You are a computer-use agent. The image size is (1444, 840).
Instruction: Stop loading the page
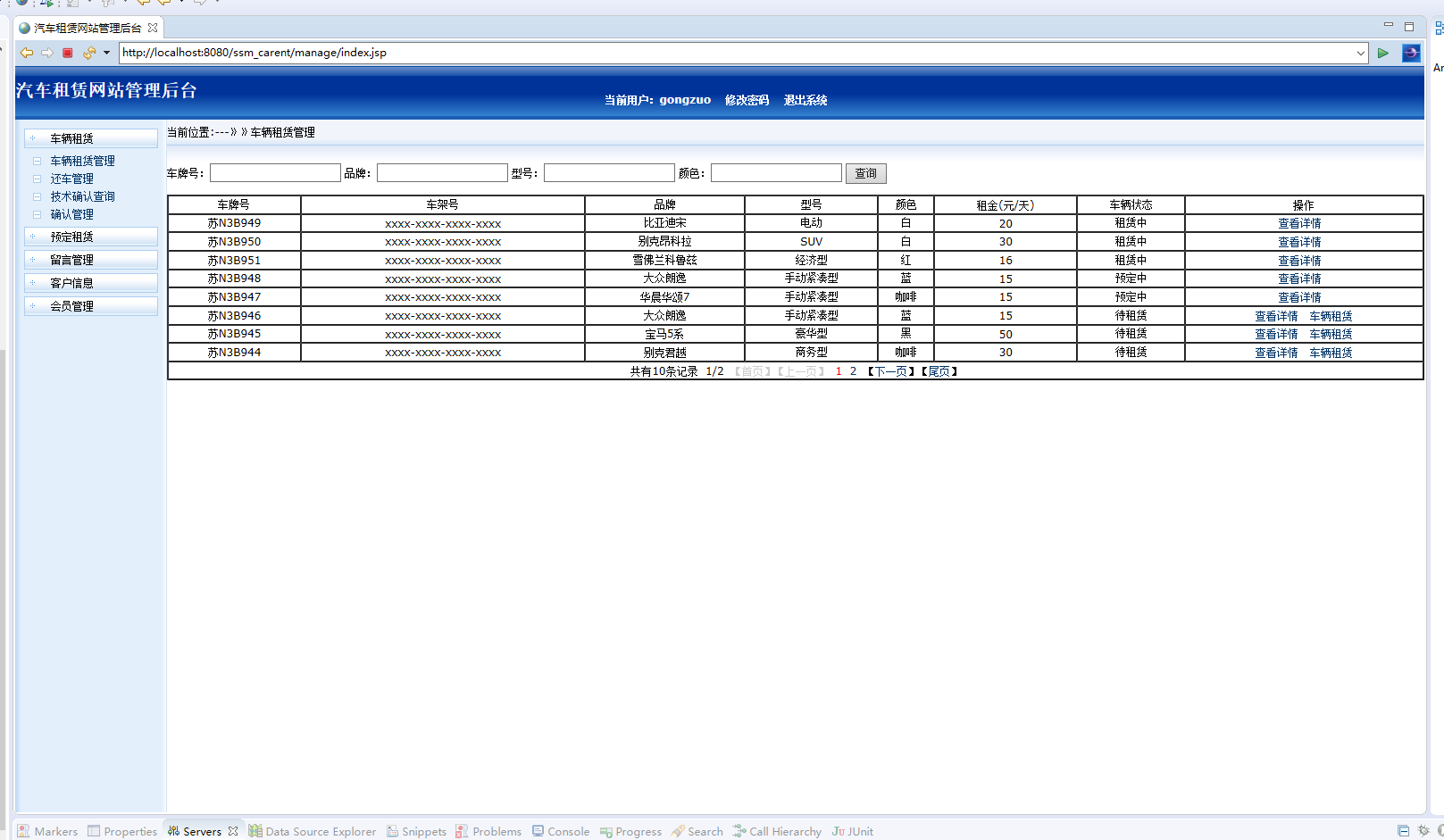point(68,53)
